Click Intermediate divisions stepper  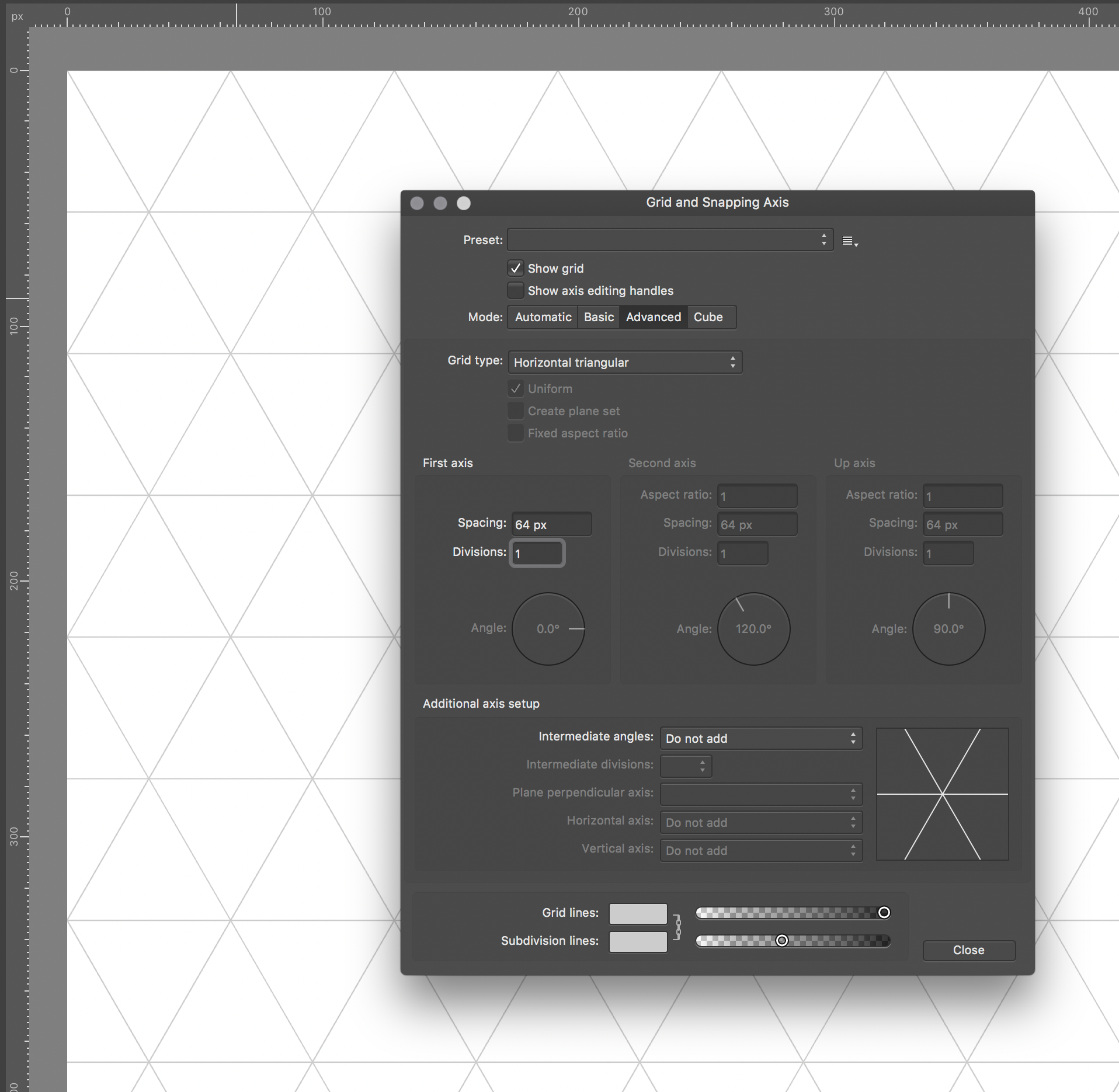point(686,766)
